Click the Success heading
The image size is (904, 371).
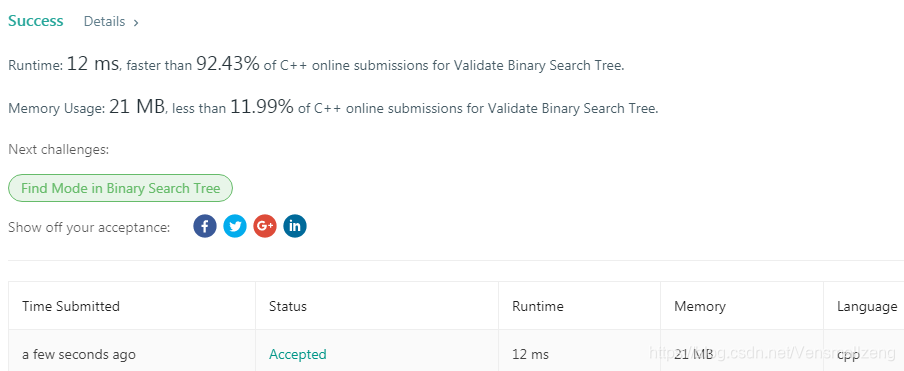coord(36,21)
